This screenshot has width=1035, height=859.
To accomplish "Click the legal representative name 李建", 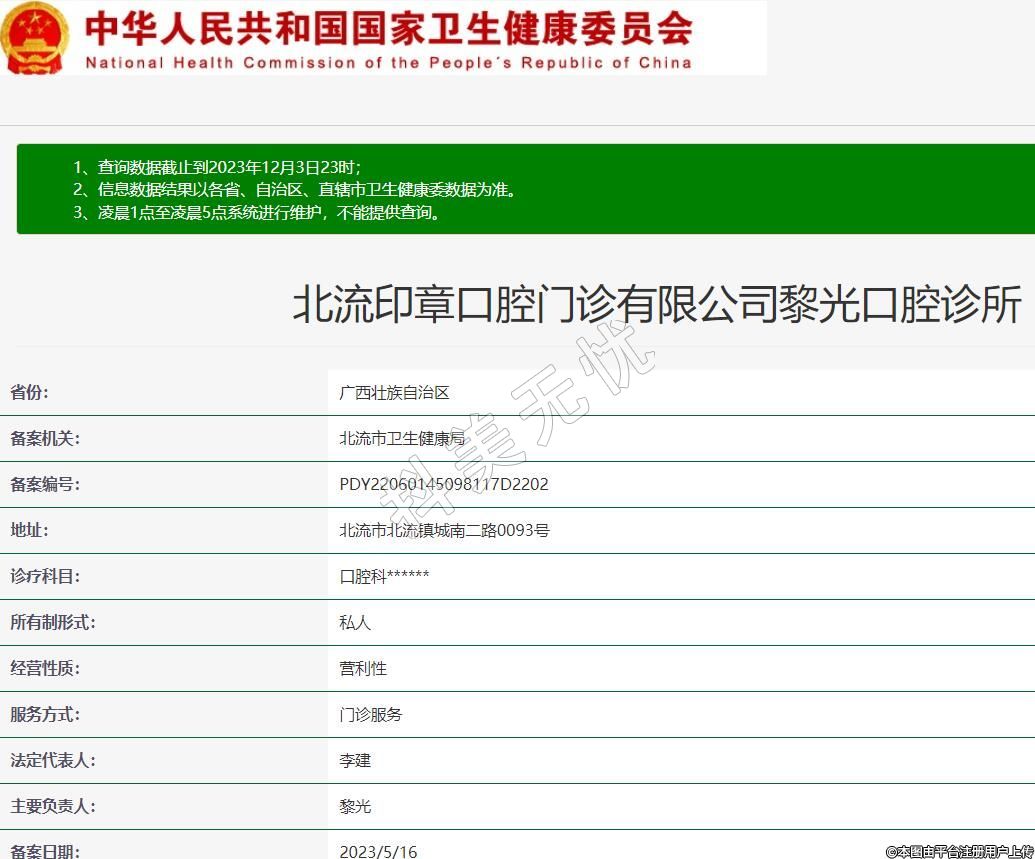I will point(355,761).
